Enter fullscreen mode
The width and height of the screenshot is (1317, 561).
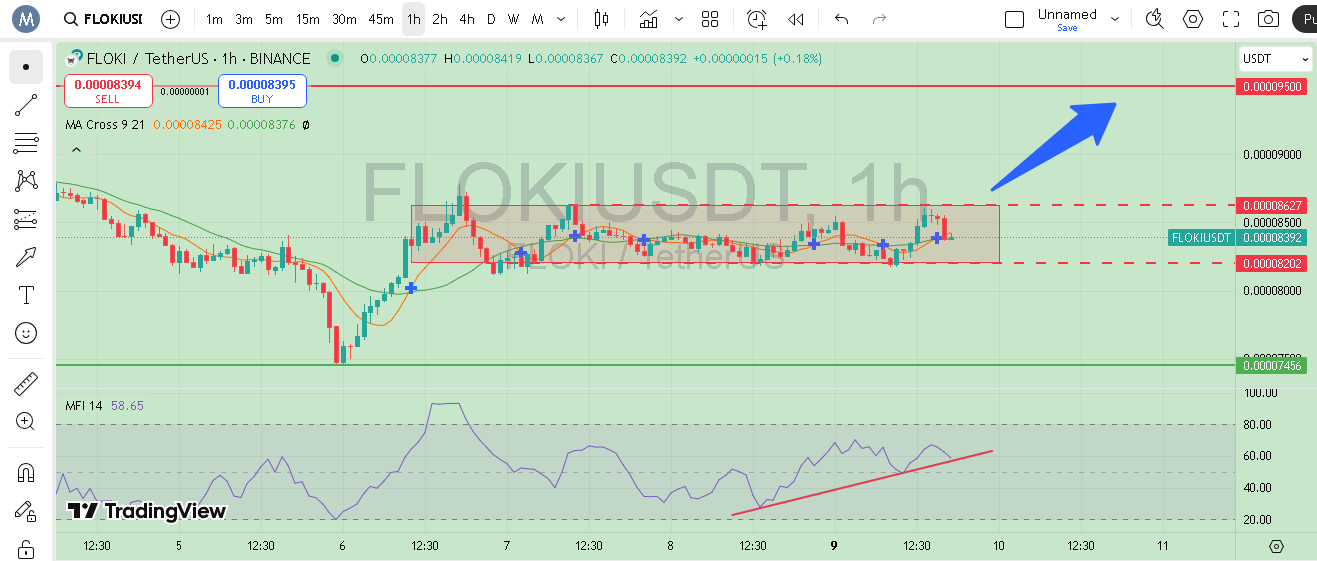click(x=1231, y=19)
